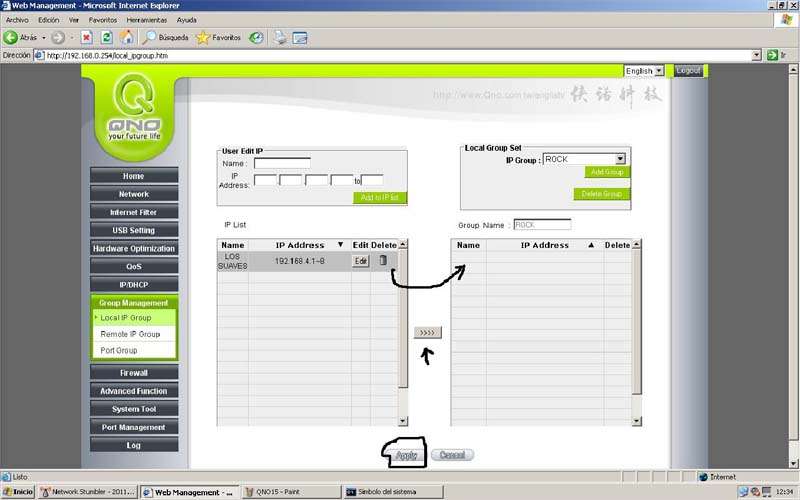Click the browser Back arrow icon
800x500 pixels.
point(12,37)
